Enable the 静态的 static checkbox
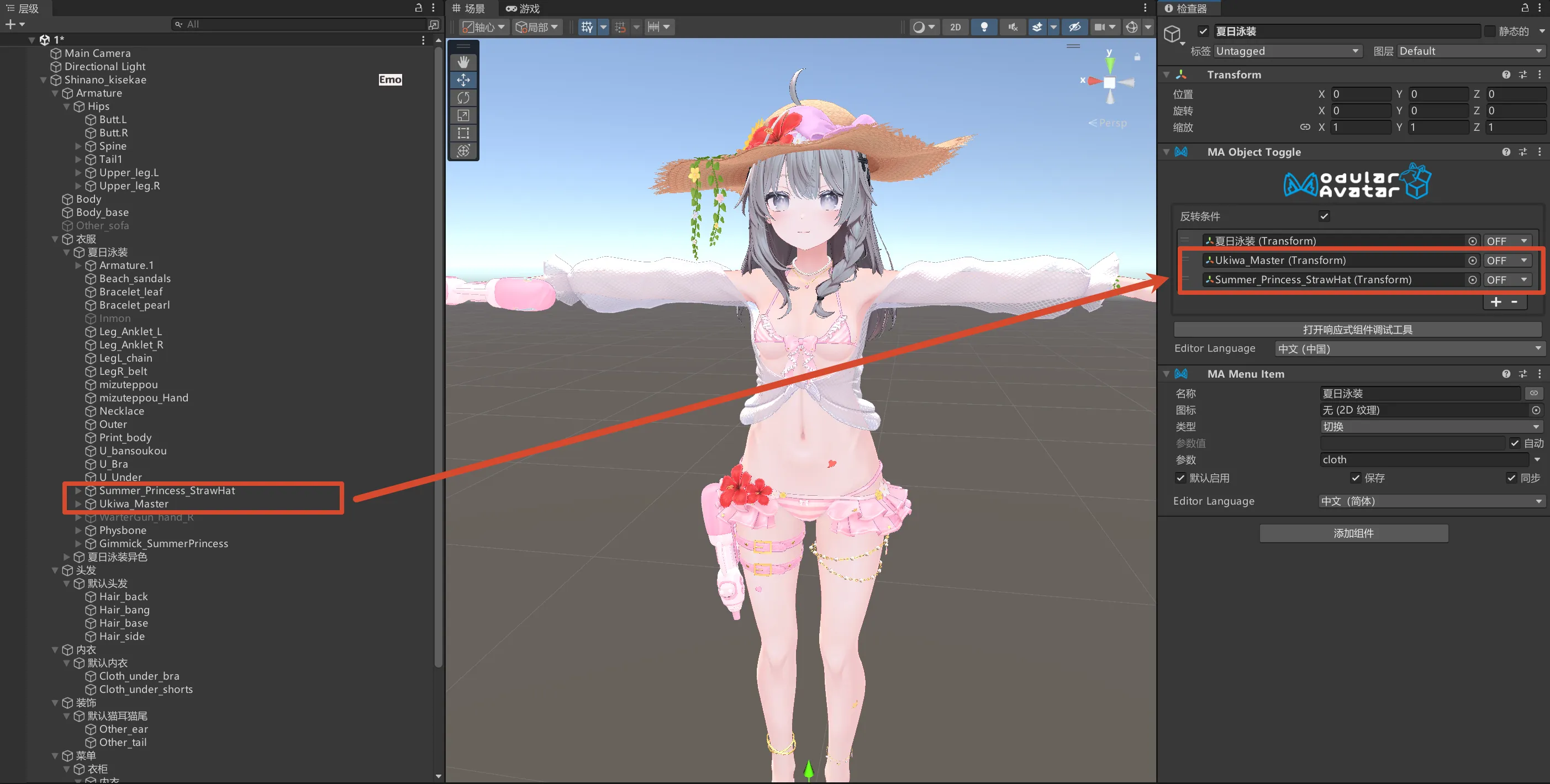 (x=1490, y=31)
